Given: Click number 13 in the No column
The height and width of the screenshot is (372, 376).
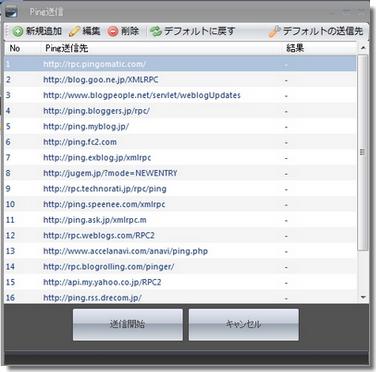Looking at the screenshot, I should point(10,251).
